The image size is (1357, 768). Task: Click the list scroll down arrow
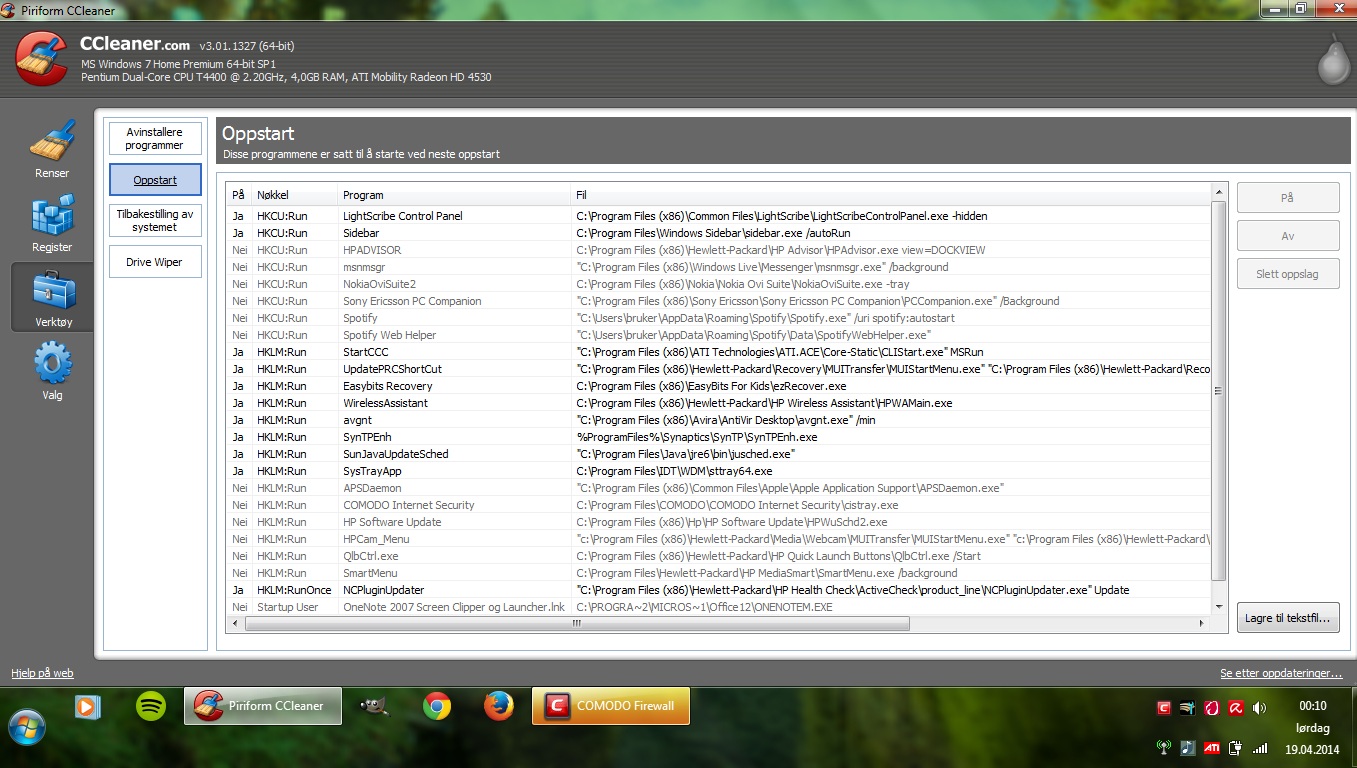1219,606
